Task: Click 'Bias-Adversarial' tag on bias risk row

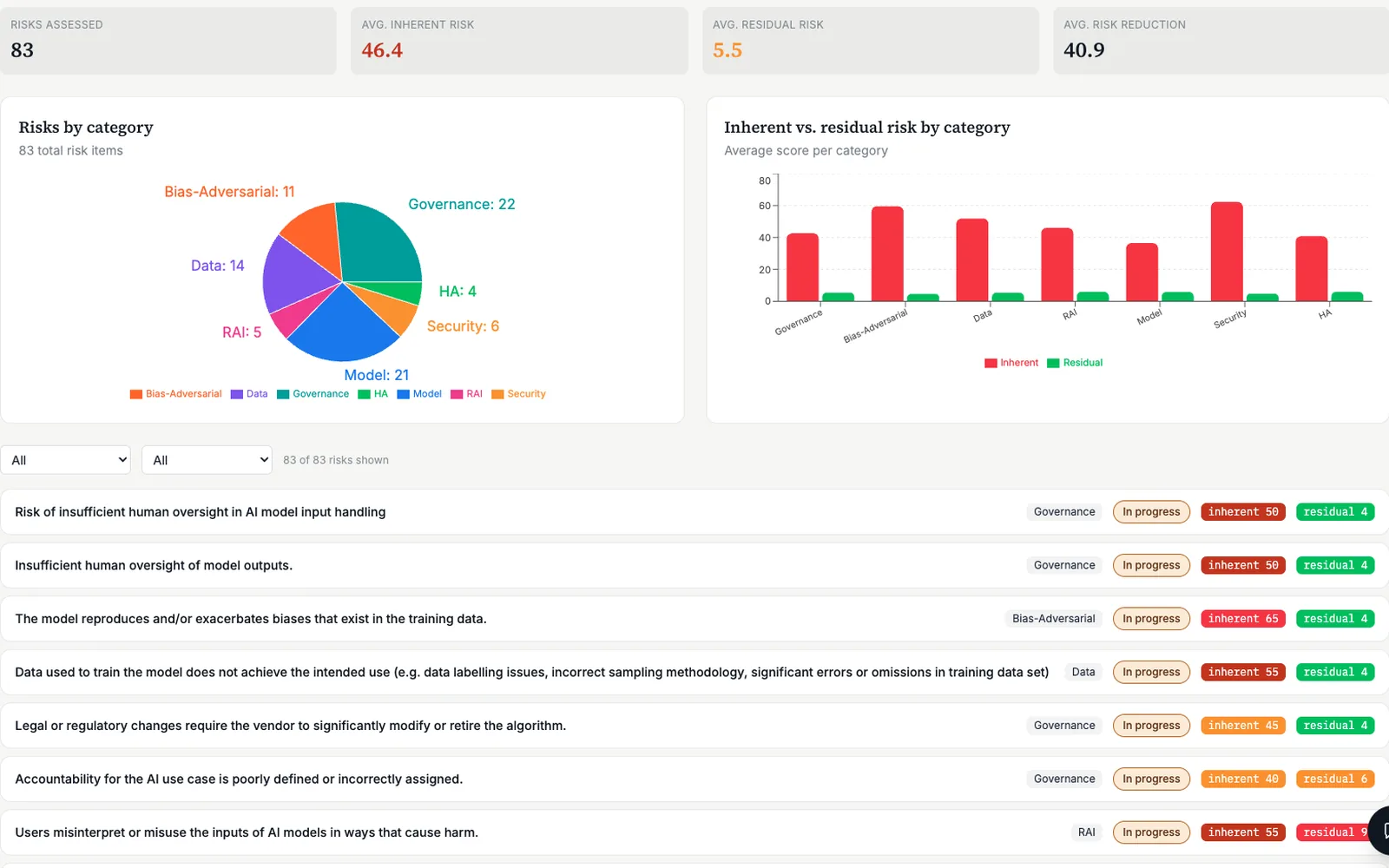Action: point(1053,619)
